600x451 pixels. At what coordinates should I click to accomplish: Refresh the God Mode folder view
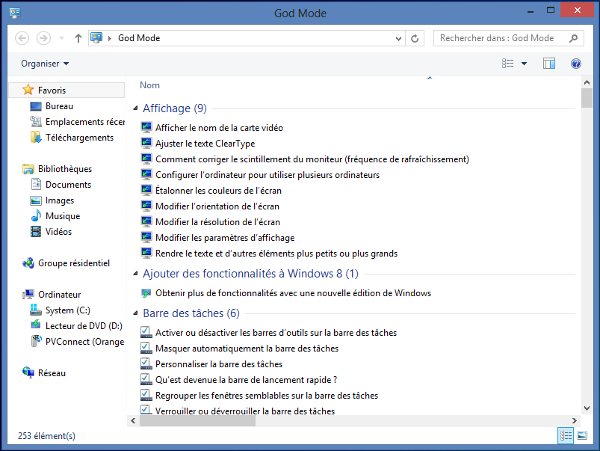416,39
